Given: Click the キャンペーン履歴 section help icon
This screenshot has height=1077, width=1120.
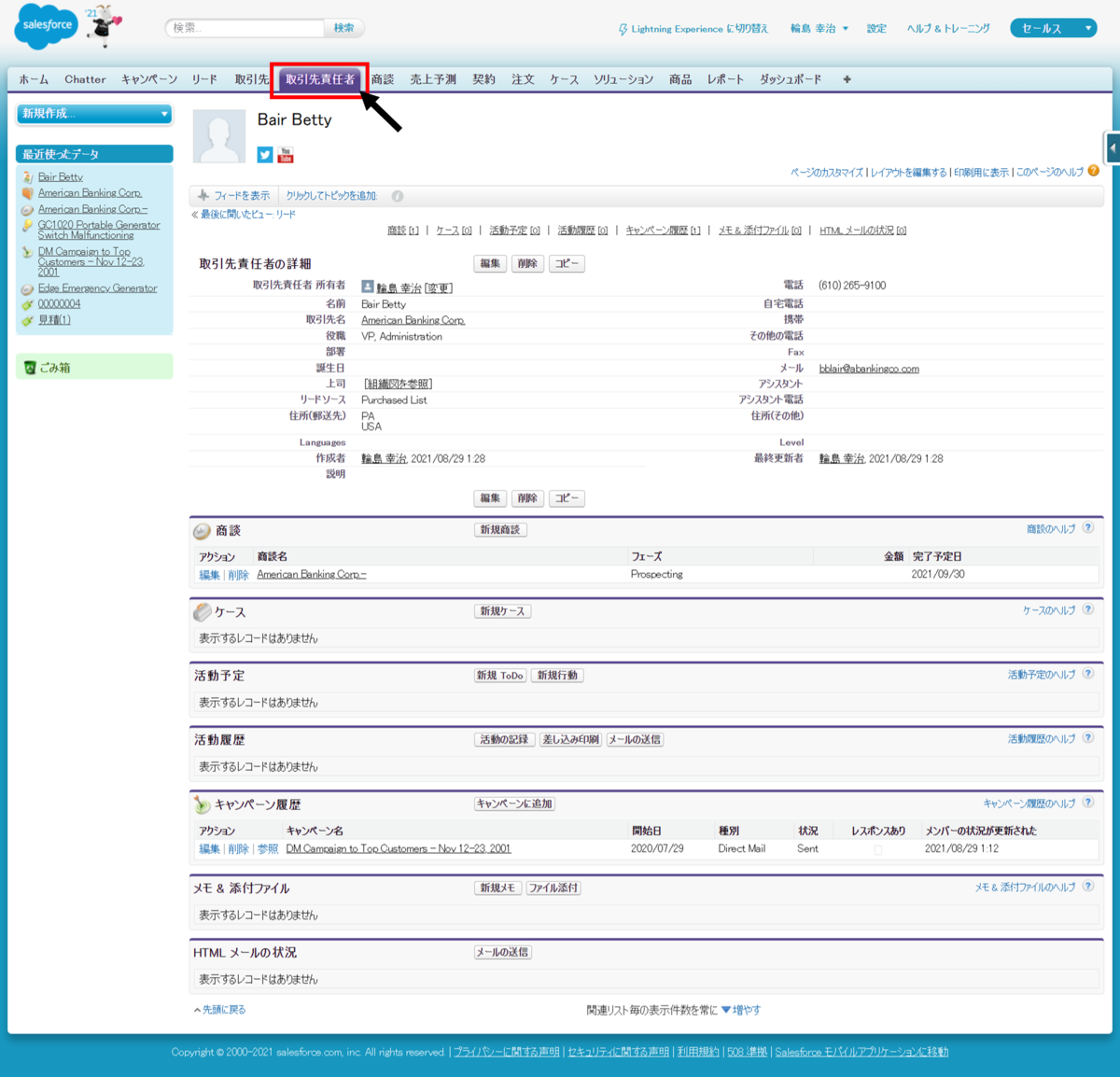Looking at the screenshot, I should [x=1087, y=803].
